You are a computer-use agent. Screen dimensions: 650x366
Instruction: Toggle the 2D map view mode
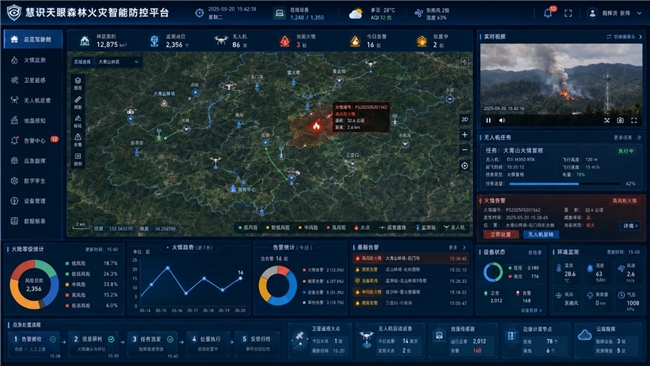[465, 119]
